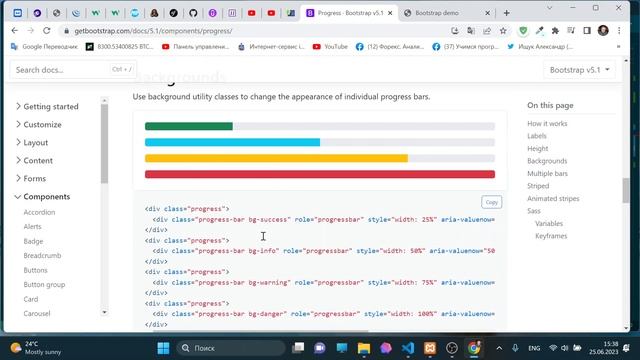Copy the progress bar code snippet
640x360 pixels.
[491, 202]
